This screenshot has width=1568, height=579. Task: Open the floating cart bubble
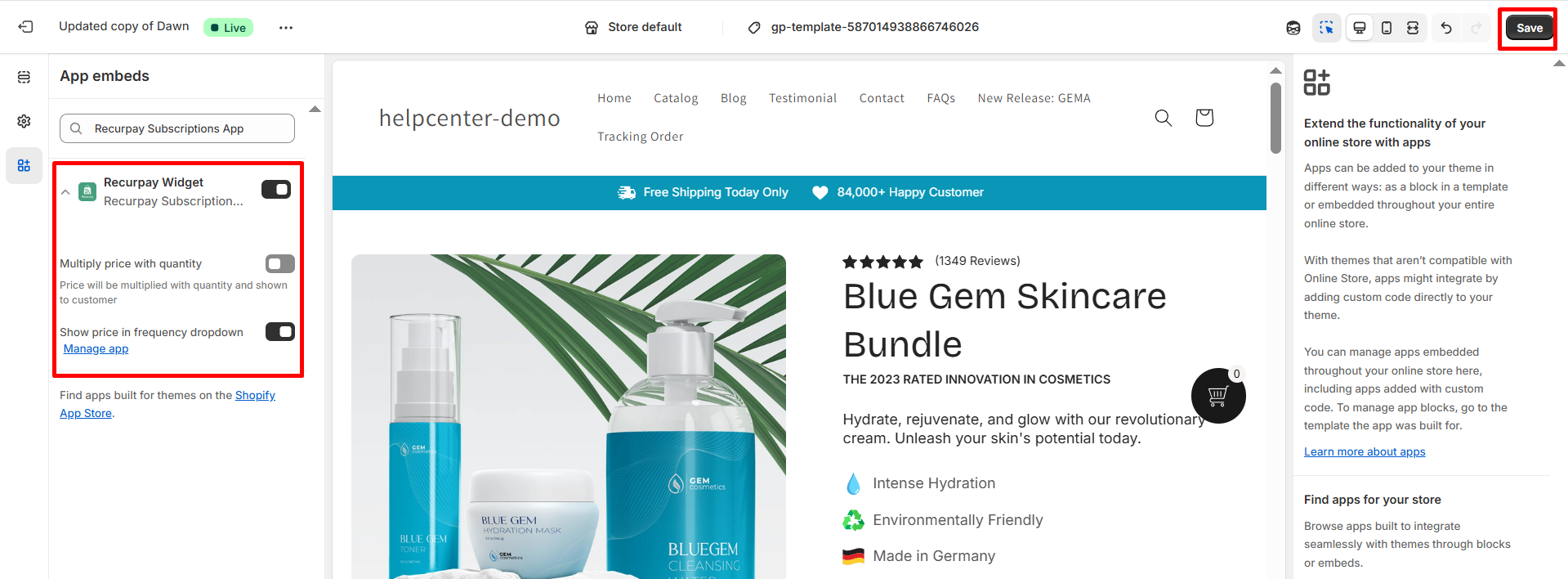[1218, 396]
